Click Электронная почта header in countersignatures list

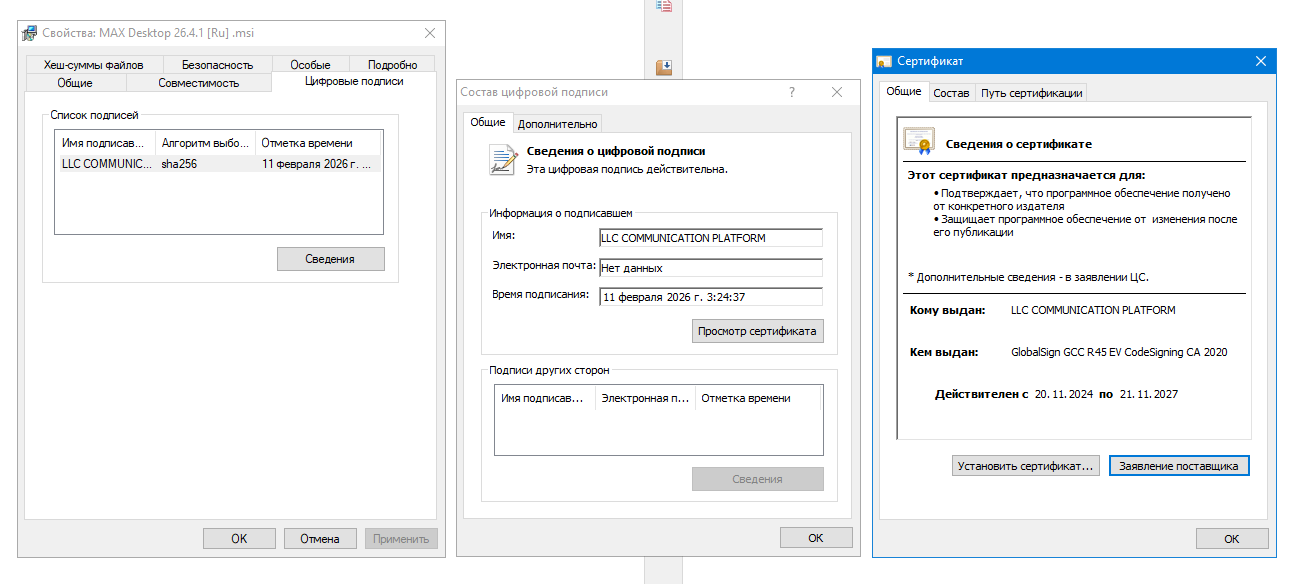pyautogui.click(x=645, y=398)
